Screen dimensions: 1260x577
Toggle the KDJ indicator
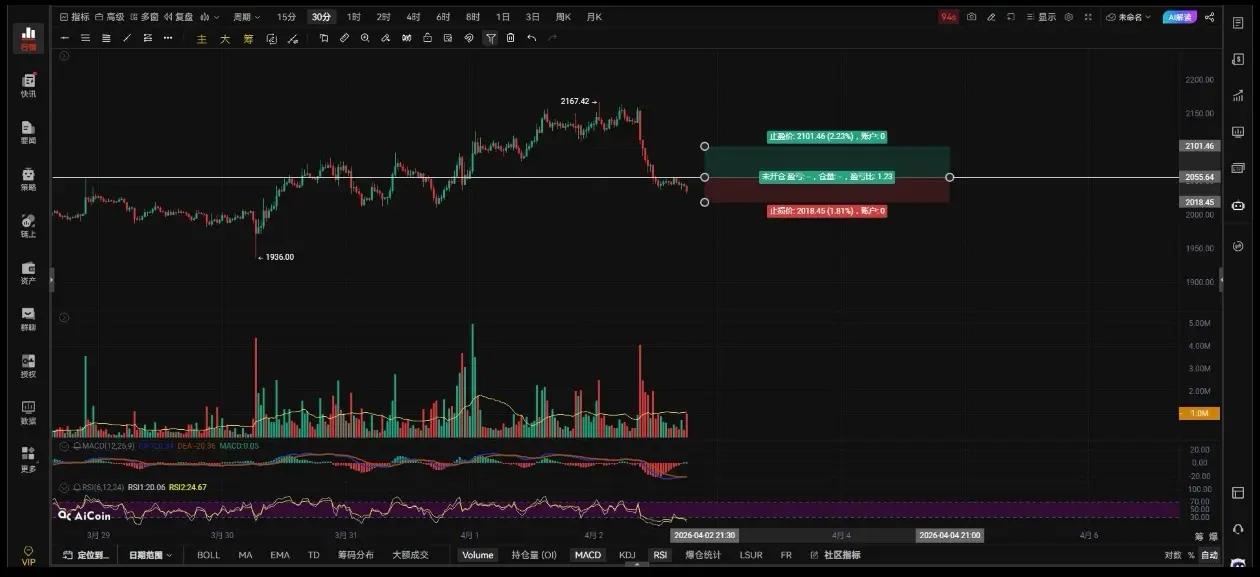[x=627, y=554]
